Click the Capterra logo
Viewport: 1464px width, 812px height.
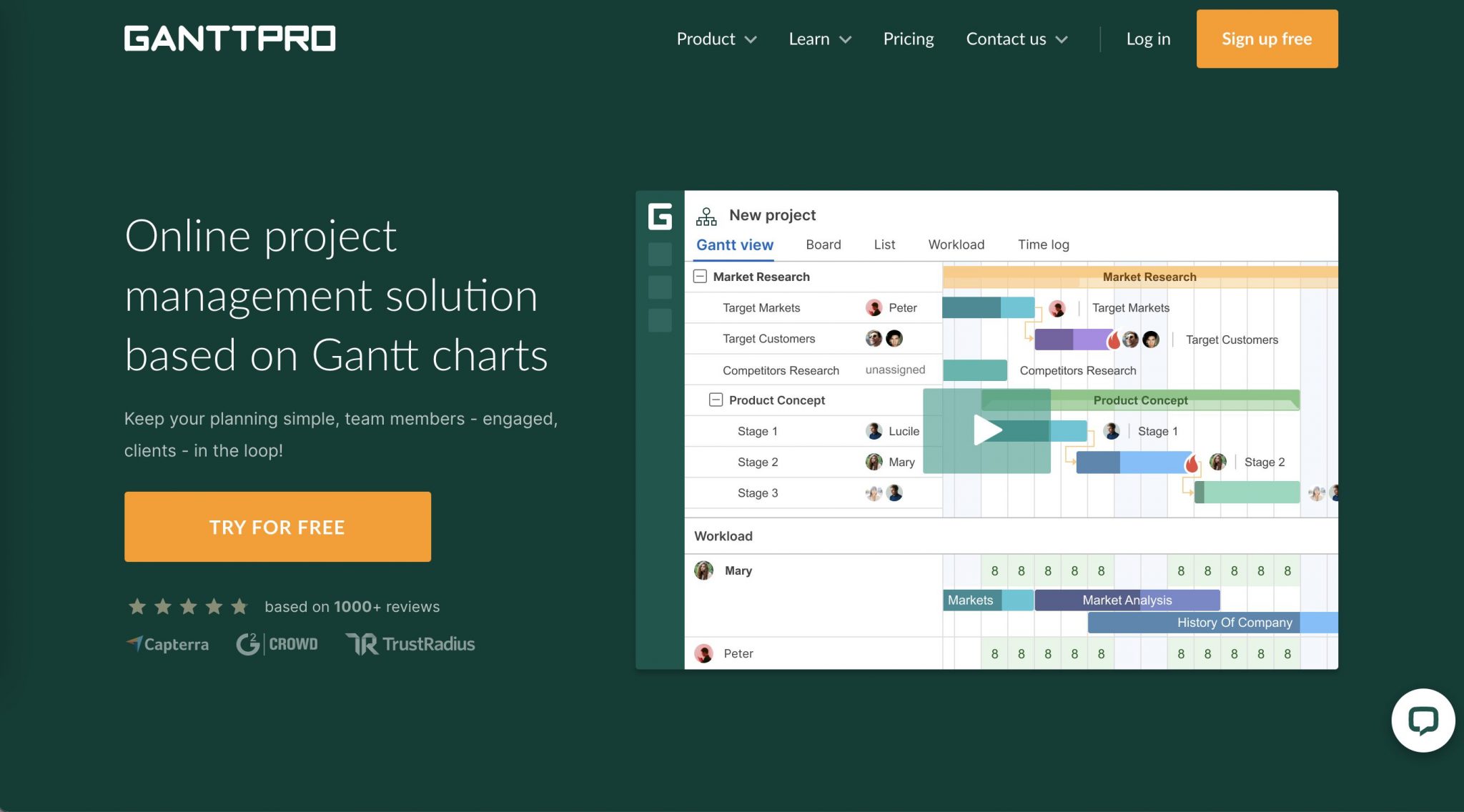[x=167, y=644]
